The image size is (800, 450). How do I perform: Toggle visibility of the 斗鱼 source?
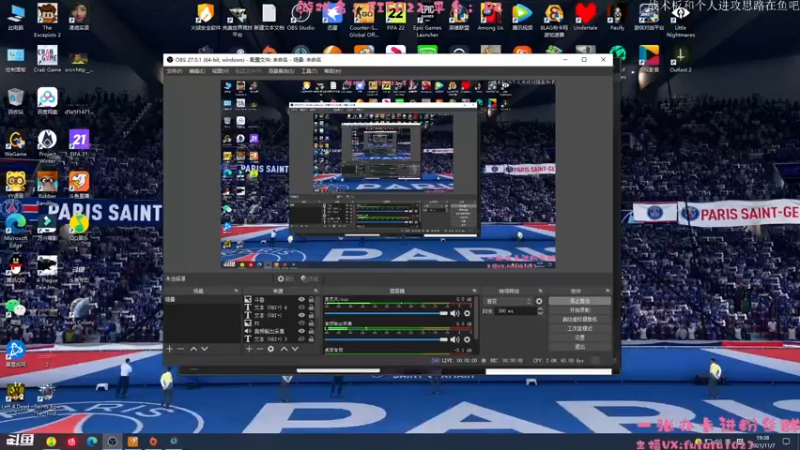[x=302, y=299]
